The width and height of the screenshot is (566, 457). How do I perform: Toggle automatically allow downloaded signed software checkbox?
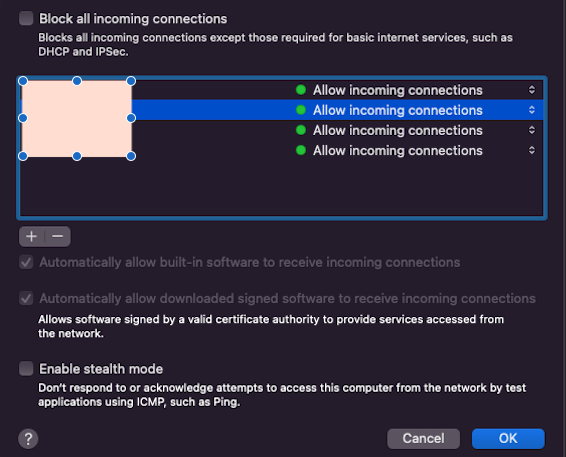tap(26, 298)
